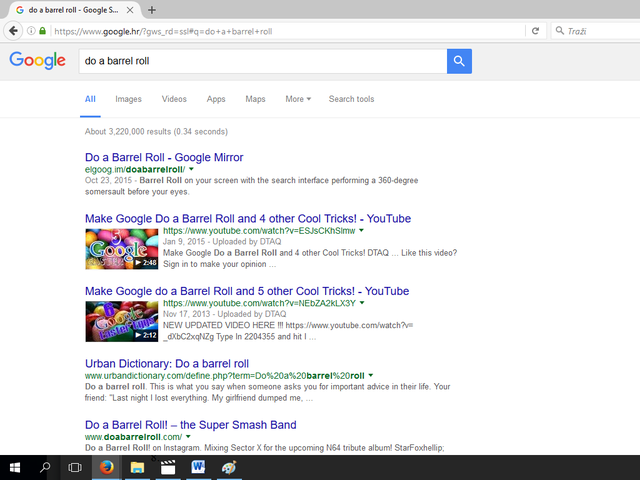Open a new tab with the plus icon
This screenshot has width=640, height=480.
(x=152, y=10)
